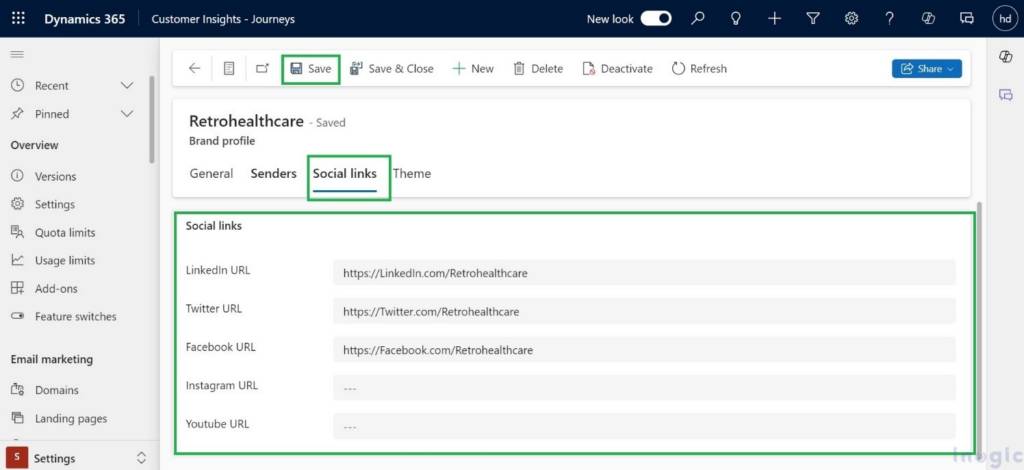Expand the Recent section chevron
Image resolution: width=1024 pixels, height=470 pixels.
pos(127,86)
